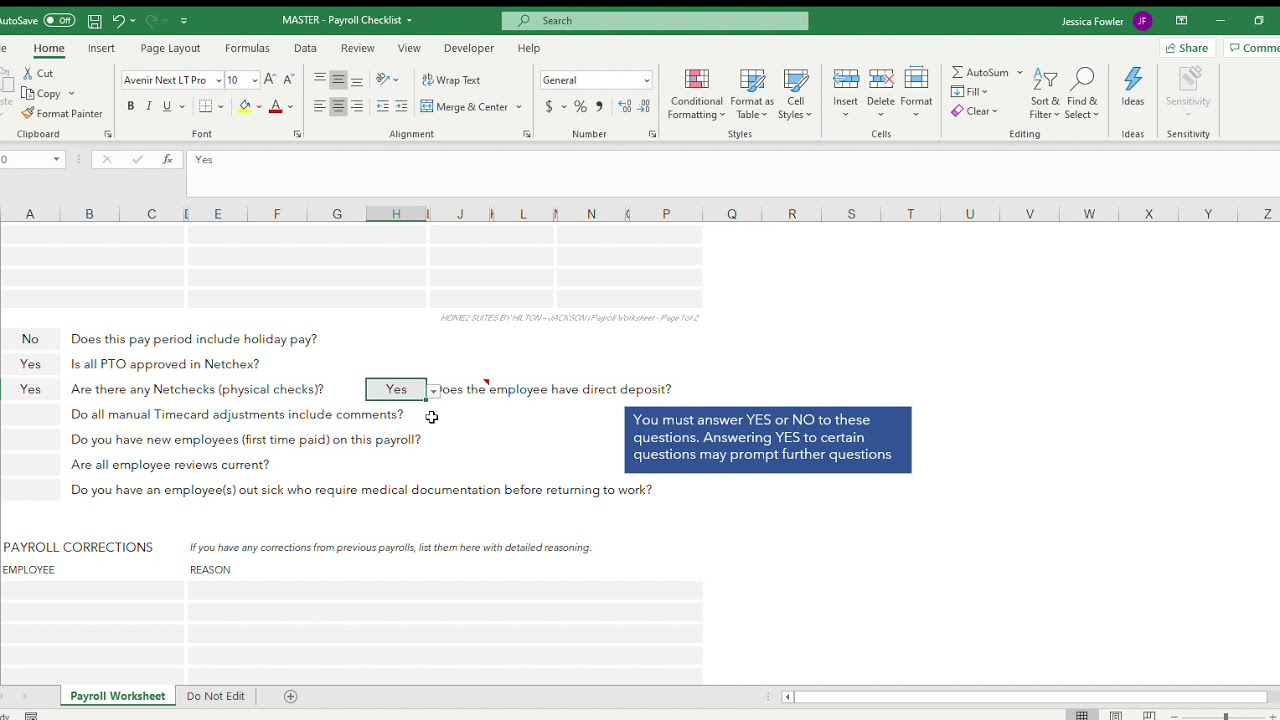Select the Format Painter brush
This screenshot has width=1280, height=720.
[x=28, y=113]
